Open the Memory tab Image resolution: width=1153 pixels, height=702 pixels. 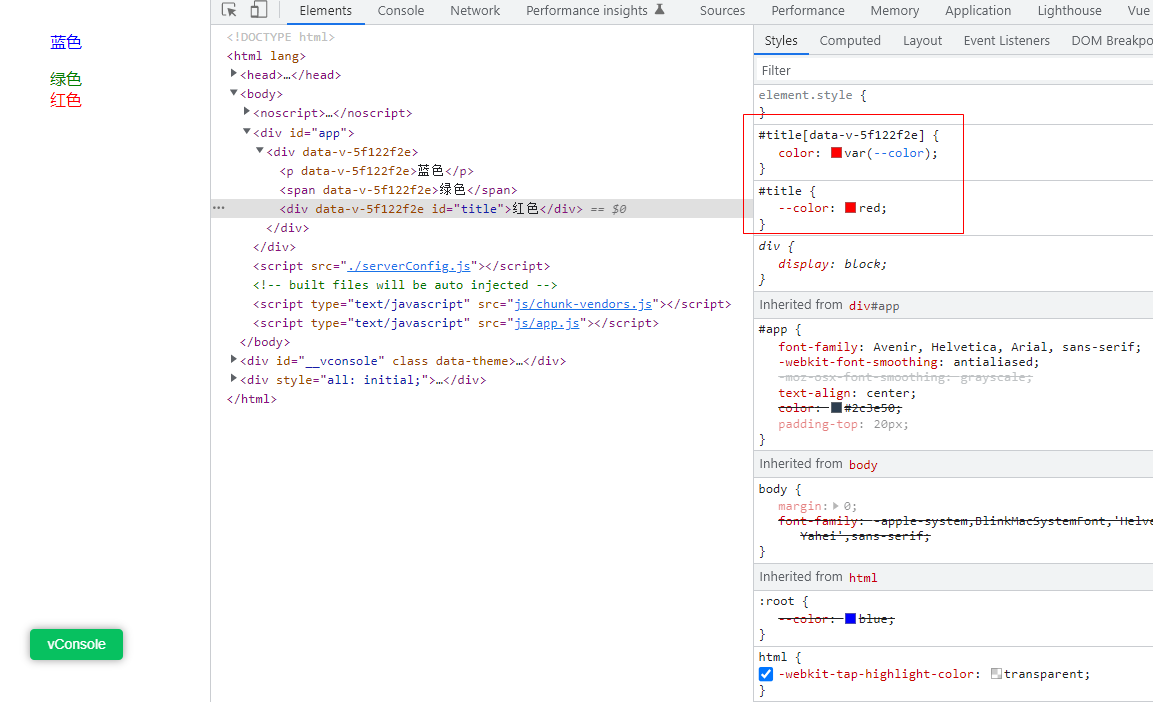click(895, 10)
